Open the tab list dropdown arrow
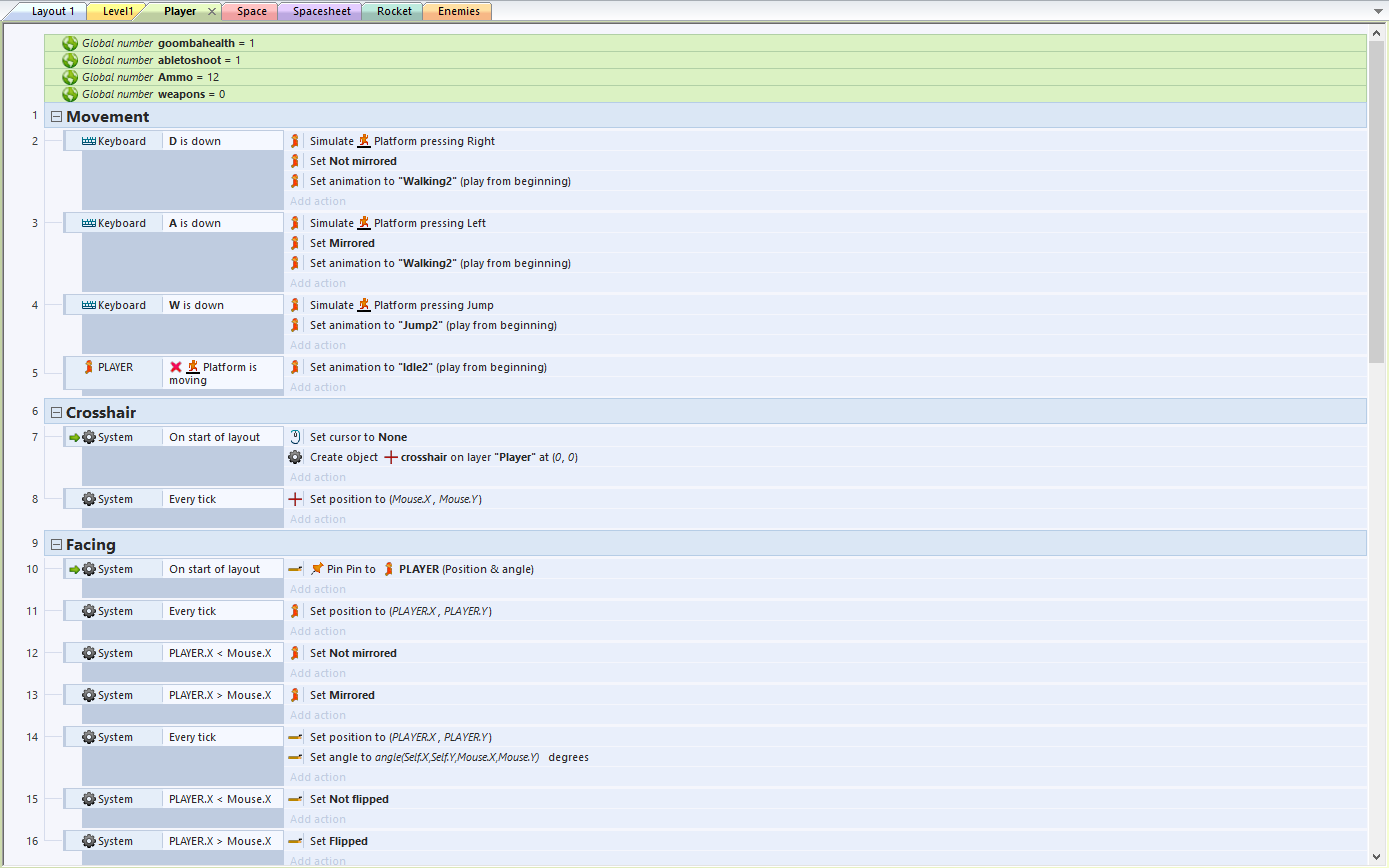The height and width of the screenshot is (868, 1389). pos(1379,12)
